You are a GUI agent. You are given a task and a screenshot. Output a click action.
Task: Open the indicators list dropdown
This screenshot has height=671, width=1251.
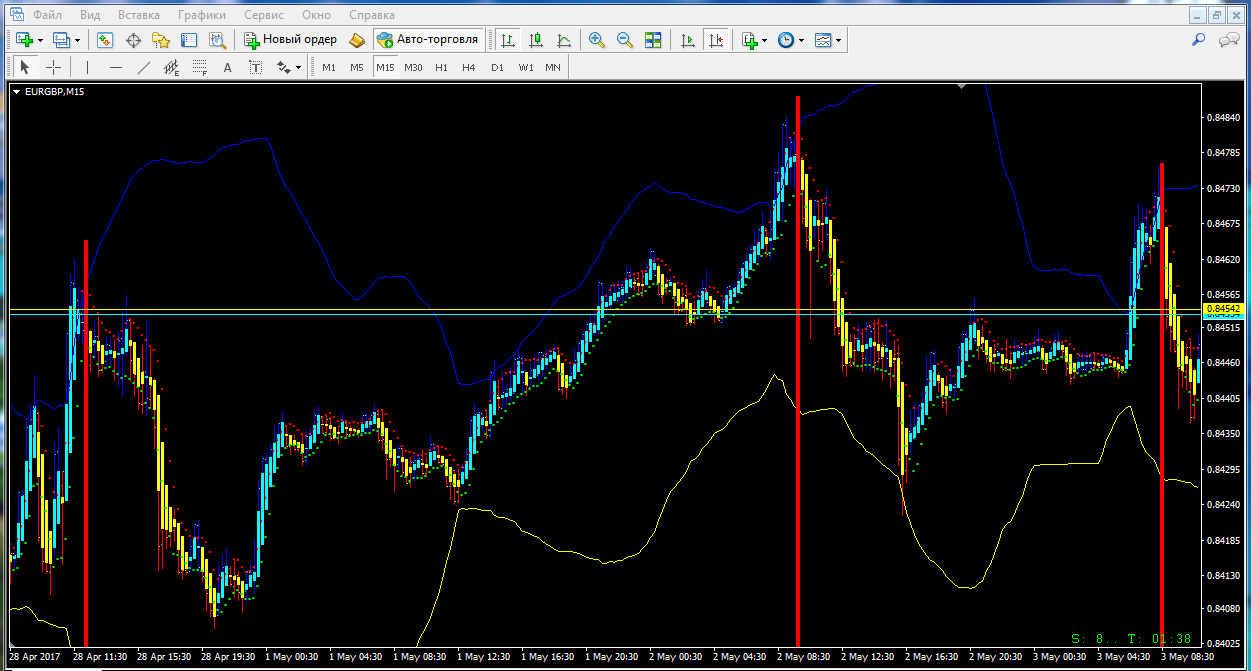765,40
